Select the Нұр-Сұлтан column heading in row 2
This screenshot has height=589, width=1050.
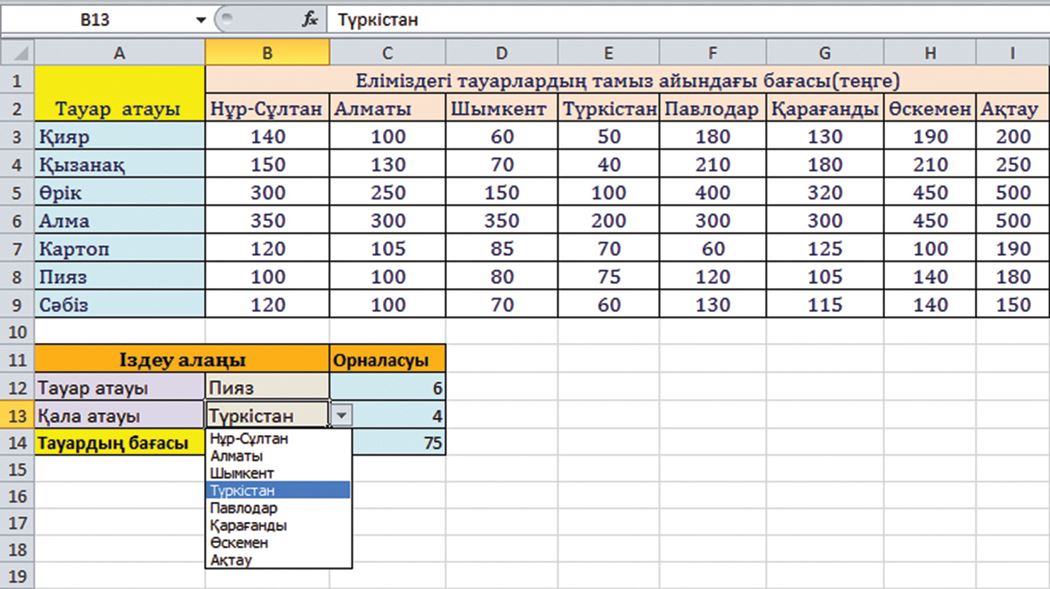click(x=267, y=108)
